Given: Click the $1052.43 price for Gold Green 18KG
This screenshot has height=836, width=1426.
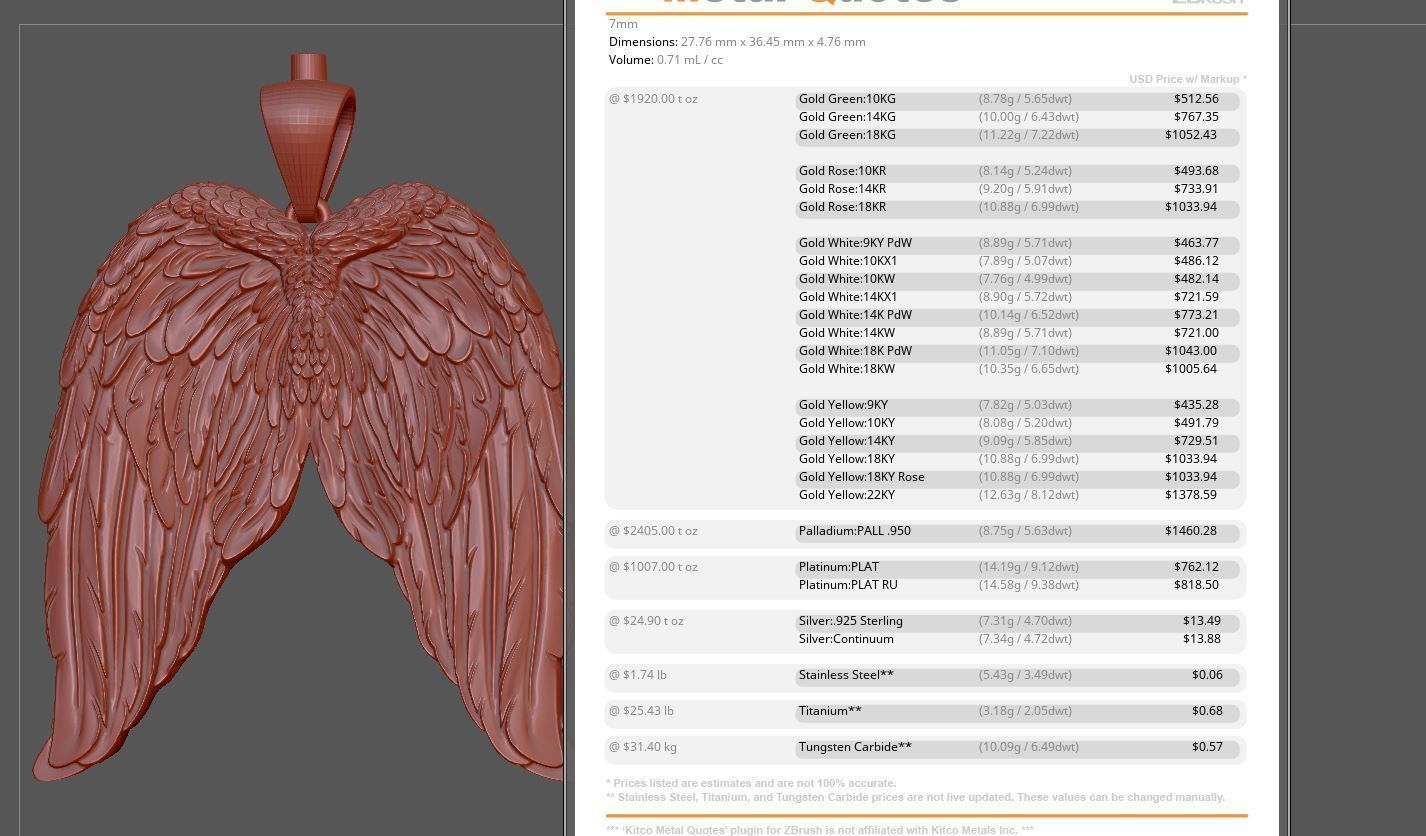Looking at the screenshot, I should (x=1191, y=135).
